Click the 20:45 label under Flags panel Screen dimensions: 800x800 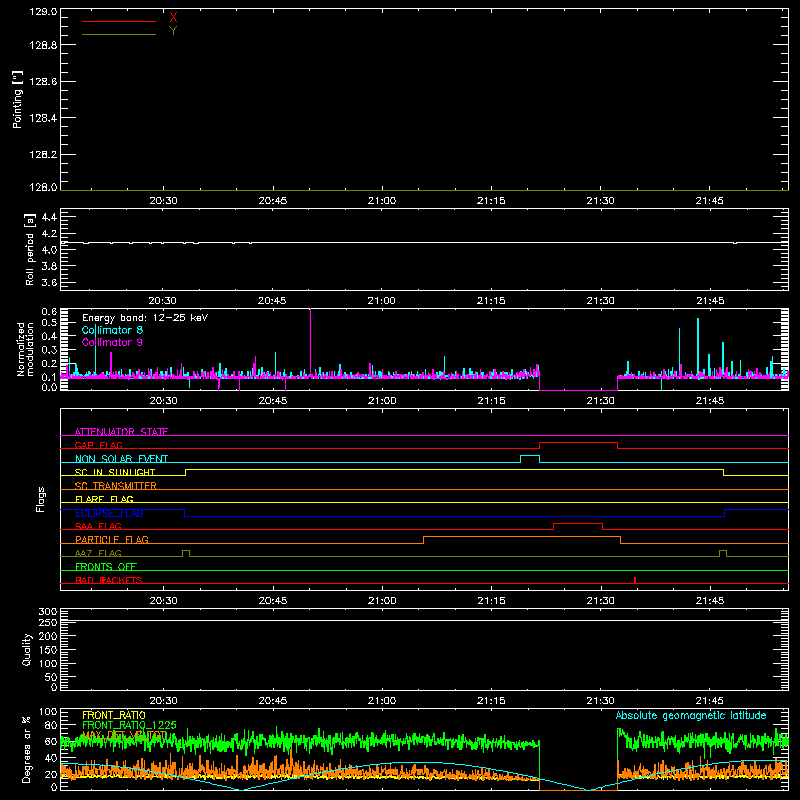[272, 601]
